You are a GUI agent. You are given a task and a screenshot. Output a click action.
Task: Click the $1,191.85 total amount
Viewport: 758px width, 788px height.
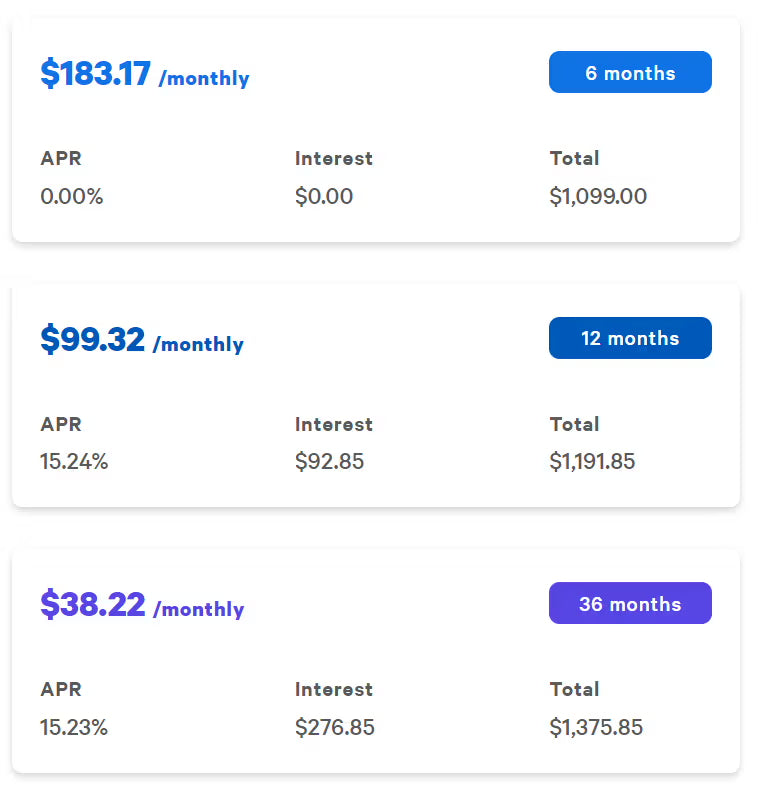click(593, 461)
